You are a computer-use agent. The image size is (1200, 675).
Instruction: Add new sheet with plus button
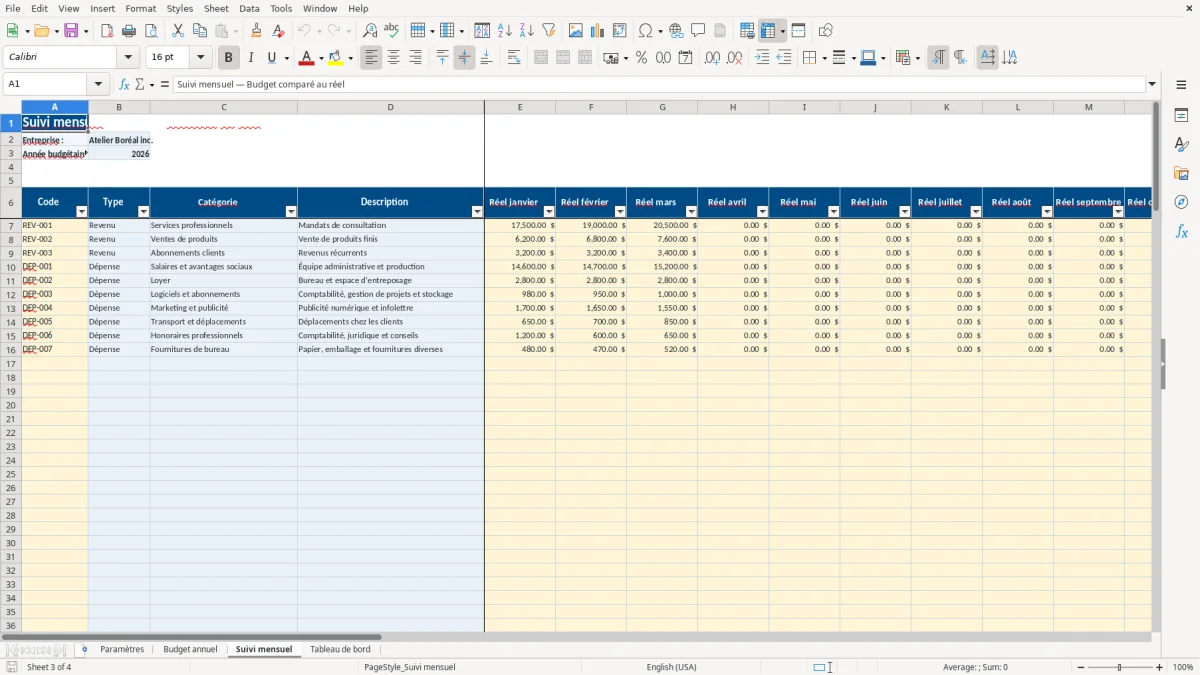coord(84,649)
